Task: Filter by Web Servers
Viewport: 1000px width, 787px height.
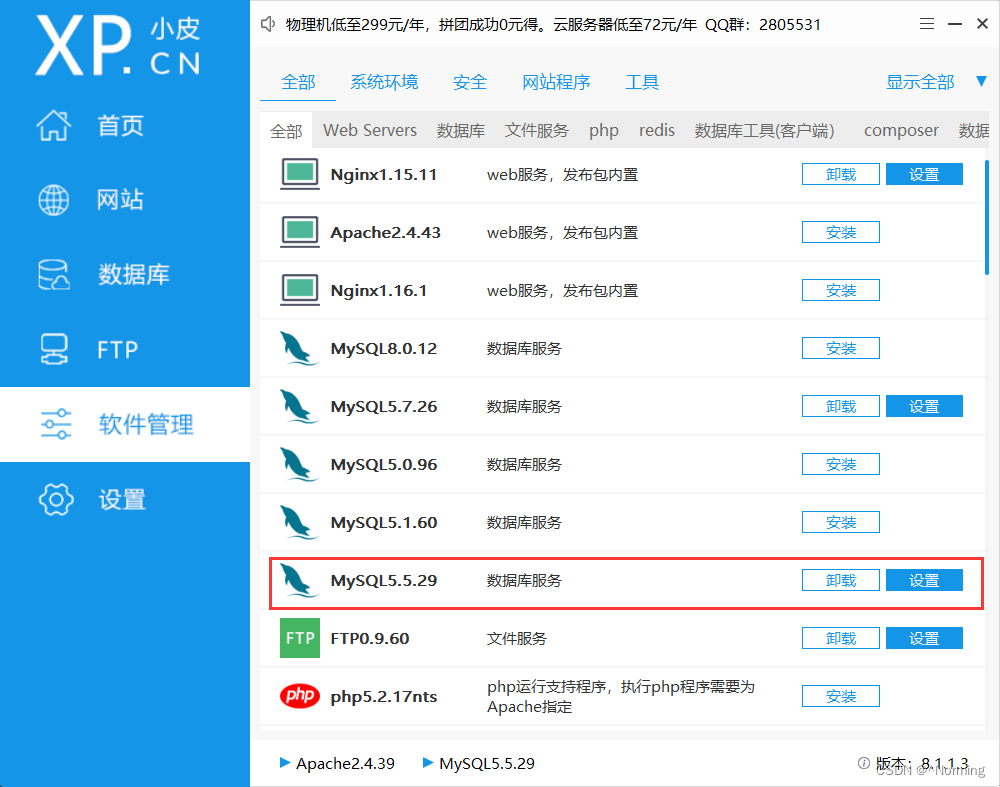Action: pyautogui.click(x=370, y=130)
